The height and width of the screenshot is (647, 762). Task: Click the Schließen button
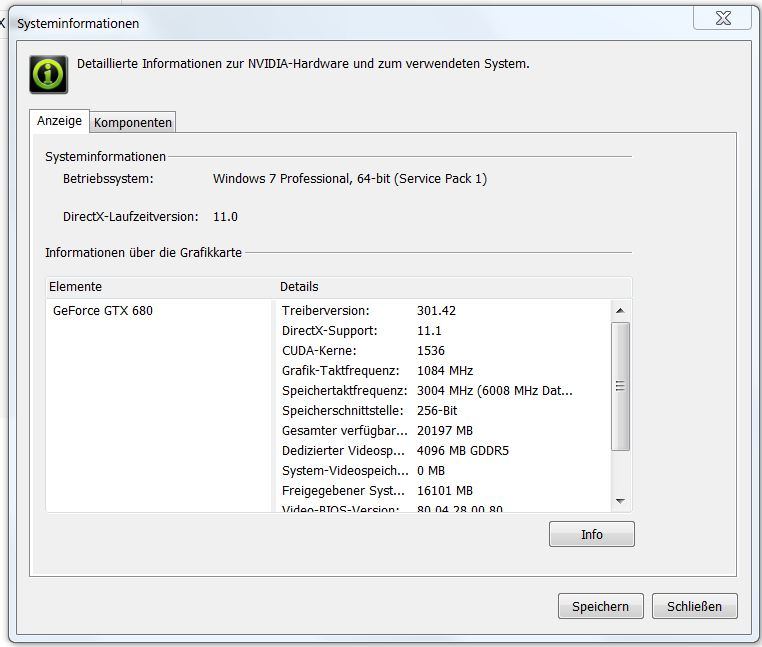click(x=694, y=606)
